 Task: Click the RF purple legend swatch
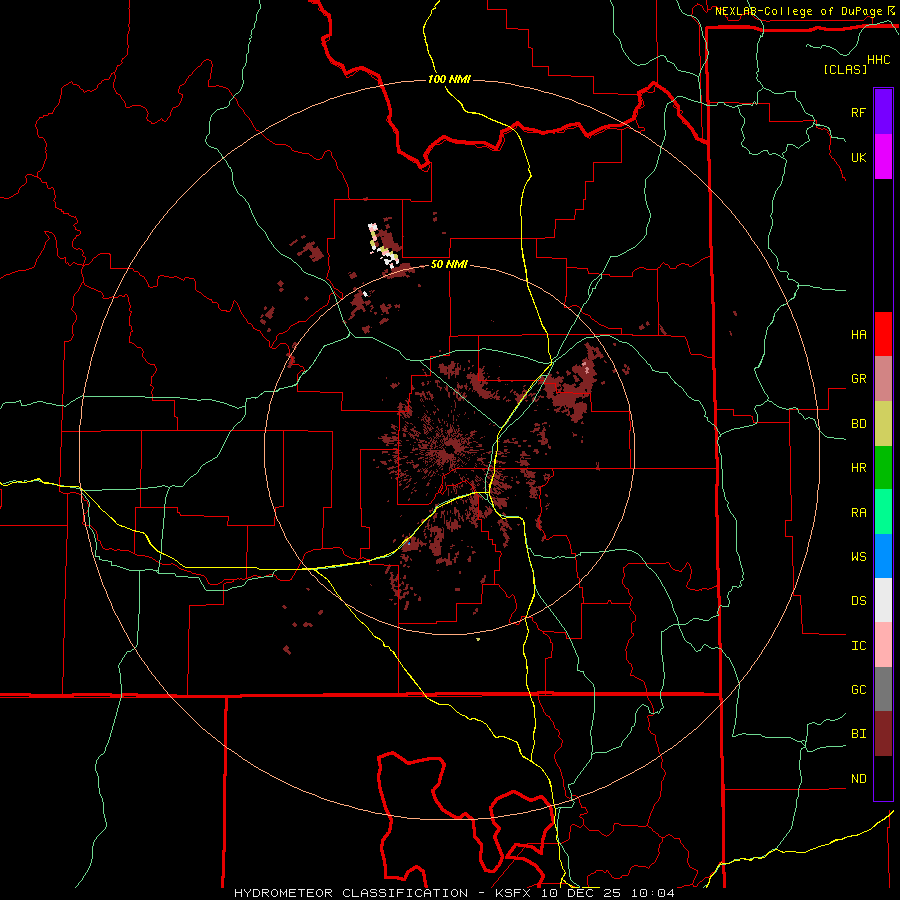click(883, 112)
